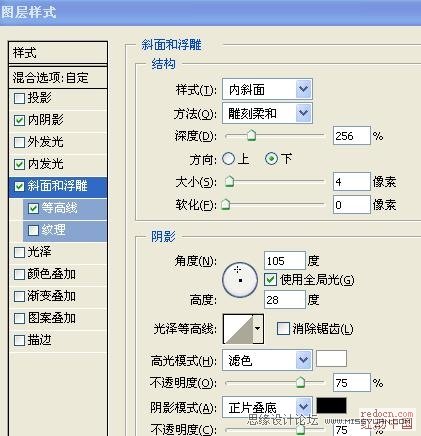Open the 样式 内斜面 dropdown

(267, 89)
